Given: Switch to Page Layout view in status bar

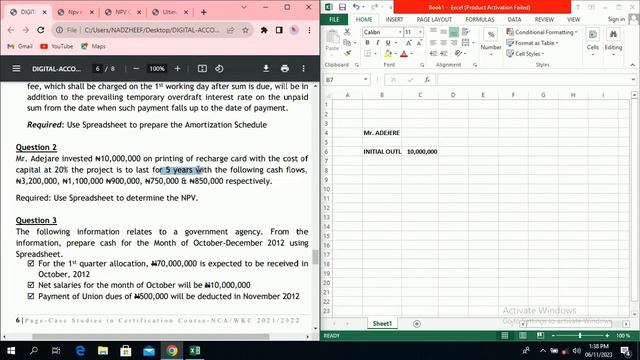Looking at the screenshot, I should click(x=523, y=336).
